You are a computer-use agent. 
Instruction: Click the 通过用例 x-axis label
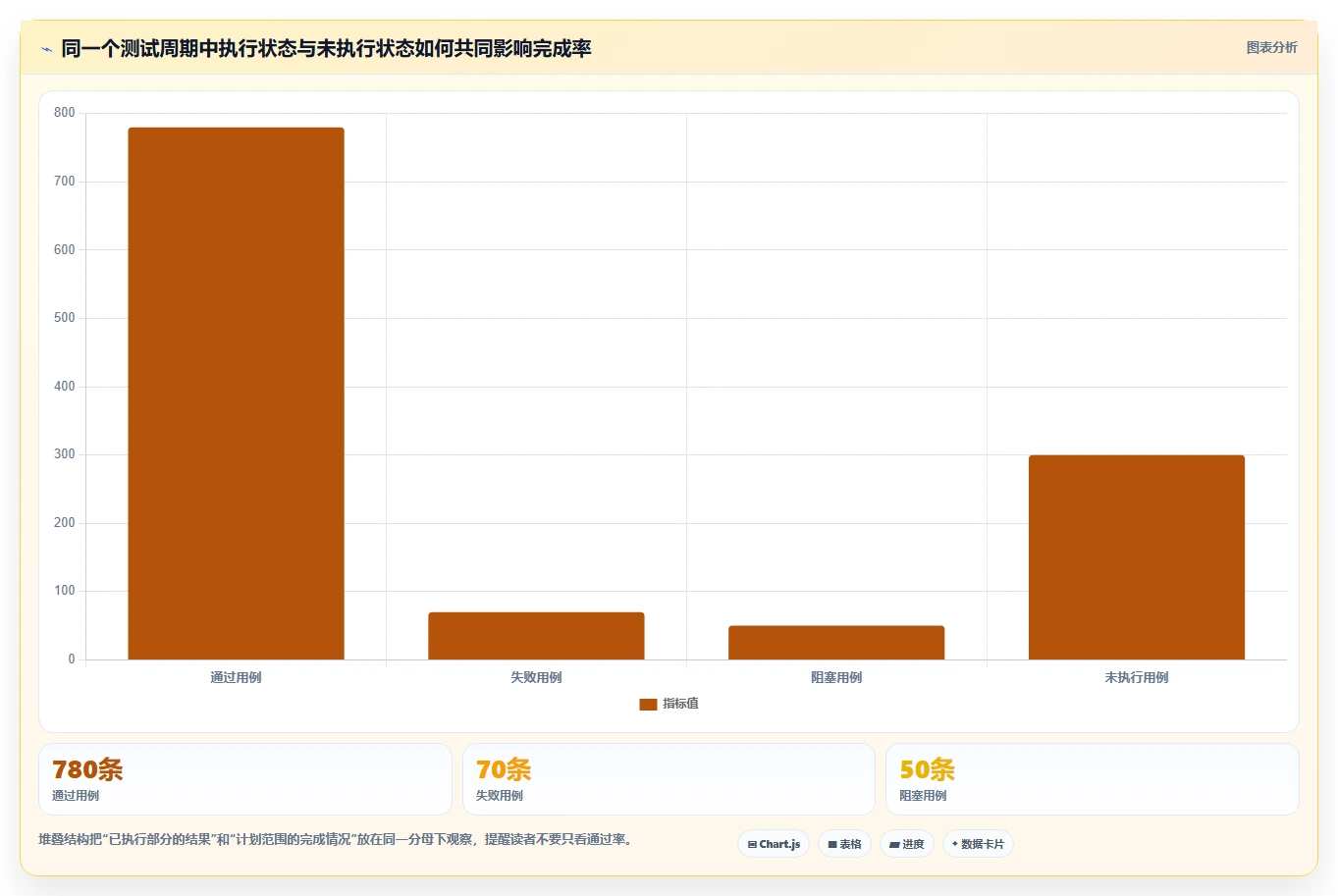(x=236, y=677)
